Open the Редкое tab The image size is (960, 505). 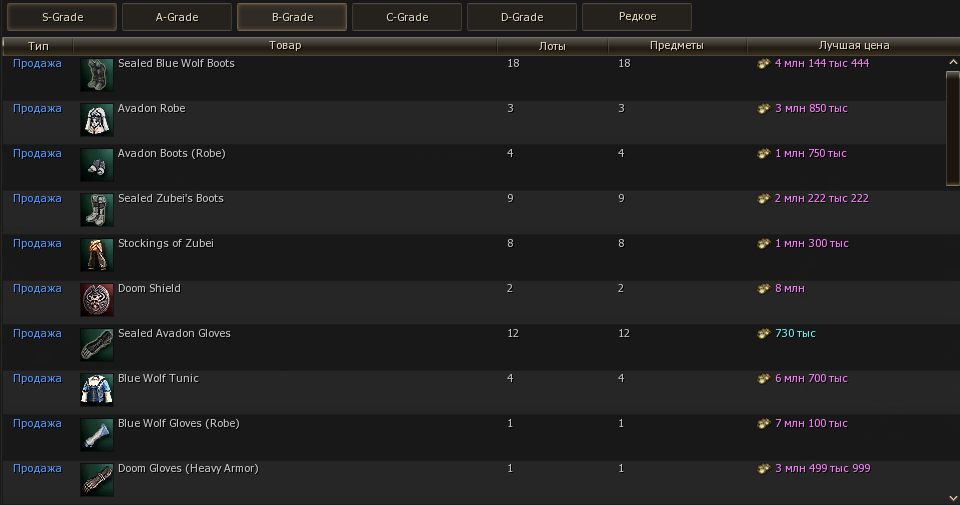pos(637,17)
